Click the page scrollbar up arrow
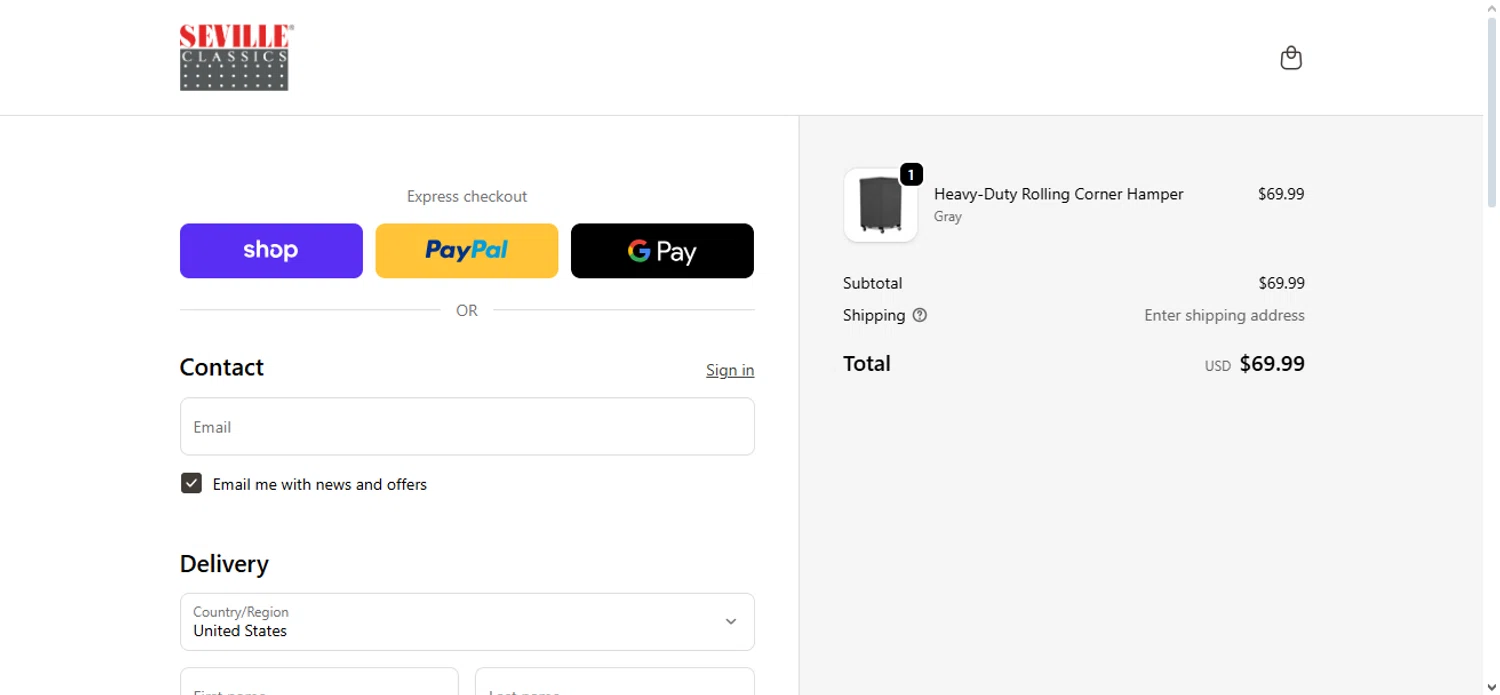 coord(1491,8)
